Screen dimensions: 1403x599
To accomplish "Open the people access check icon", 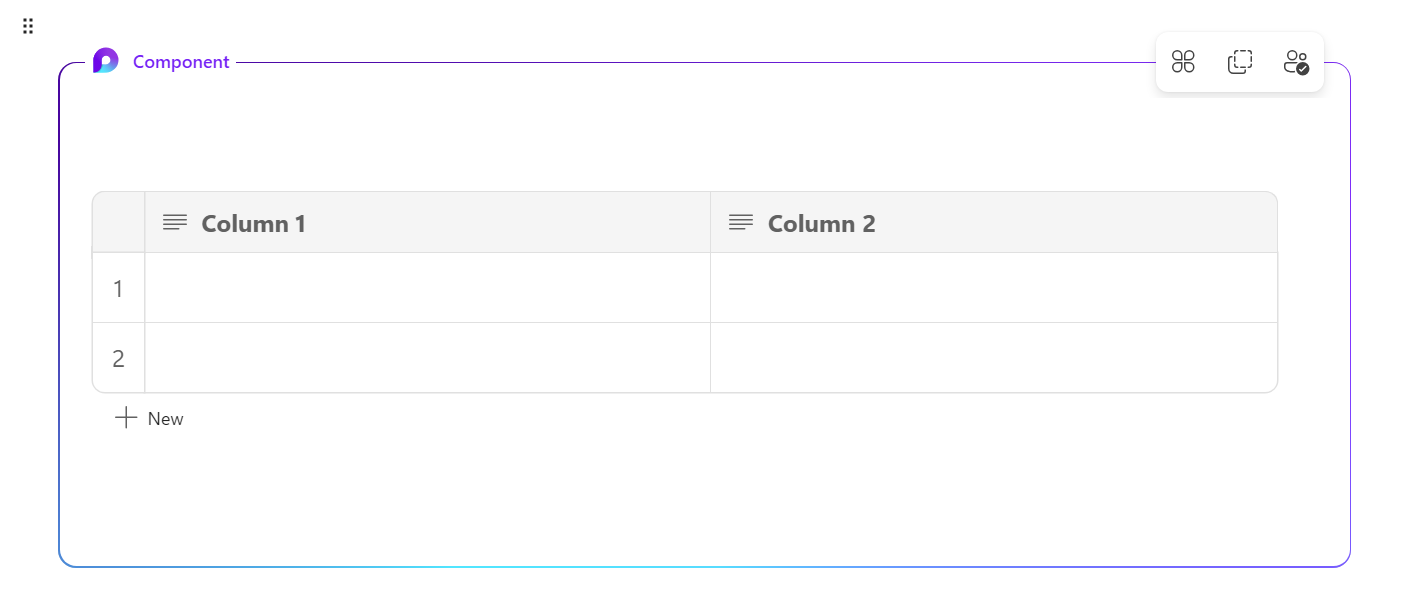I will pos(1297,62).
